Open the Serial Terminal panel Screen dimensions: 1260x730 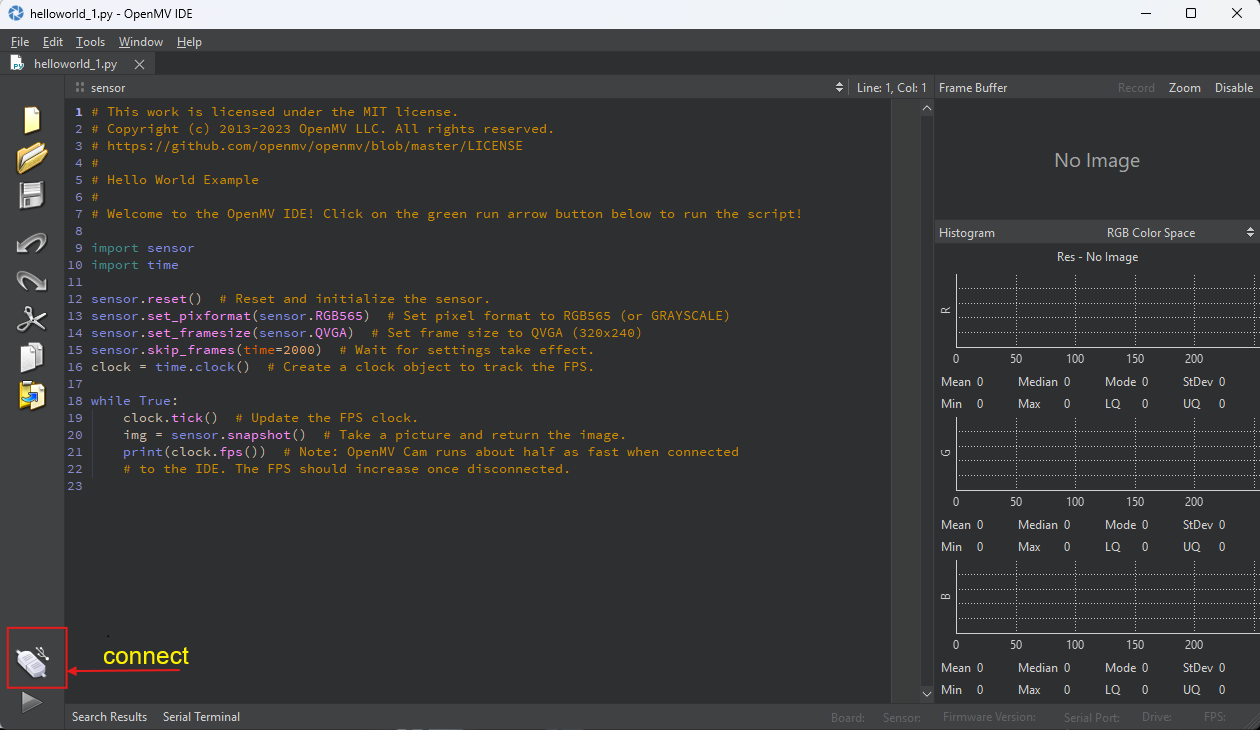201,717
